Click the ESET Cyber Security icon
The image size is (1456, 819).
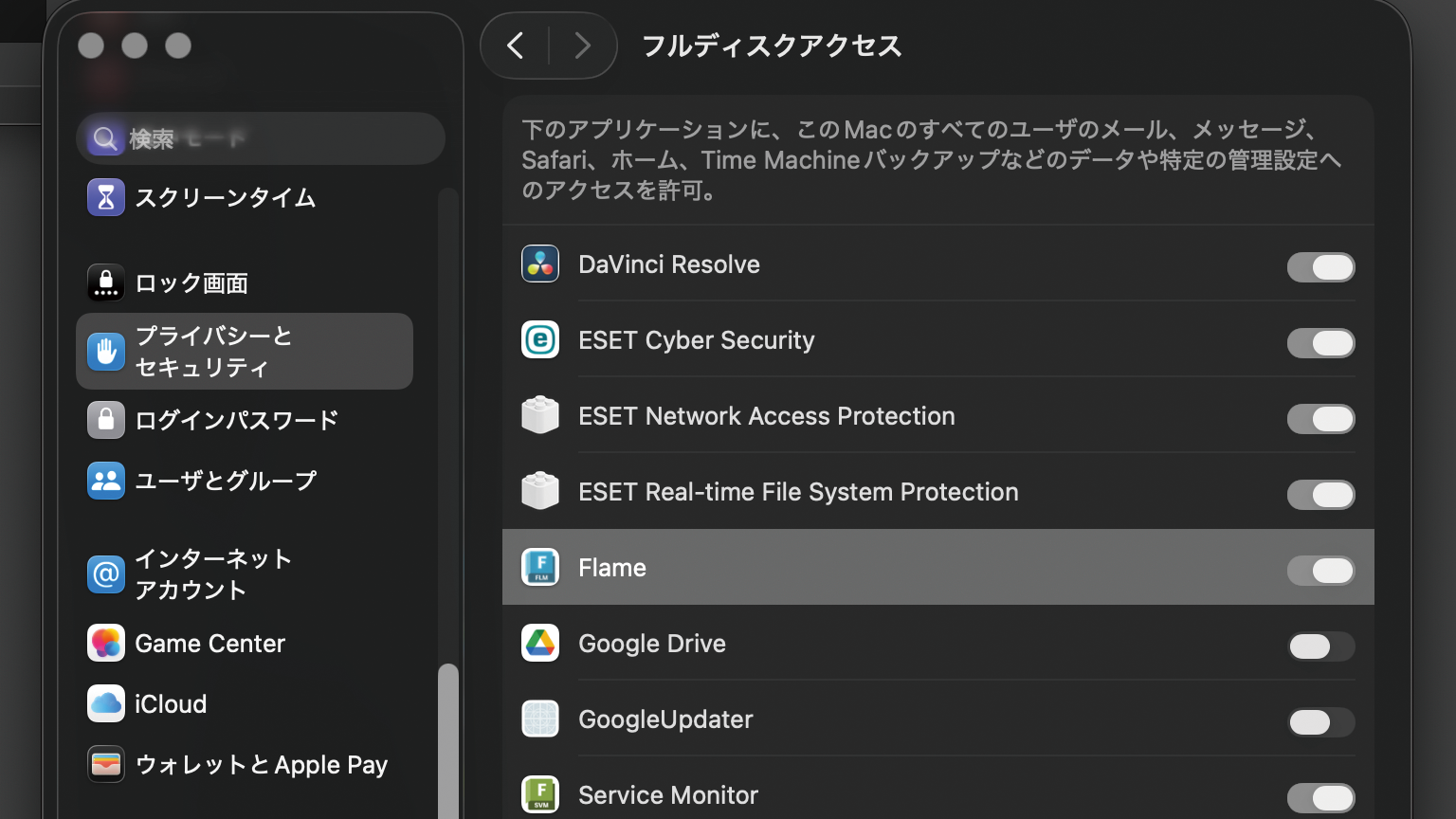click(x=540, y=340)
